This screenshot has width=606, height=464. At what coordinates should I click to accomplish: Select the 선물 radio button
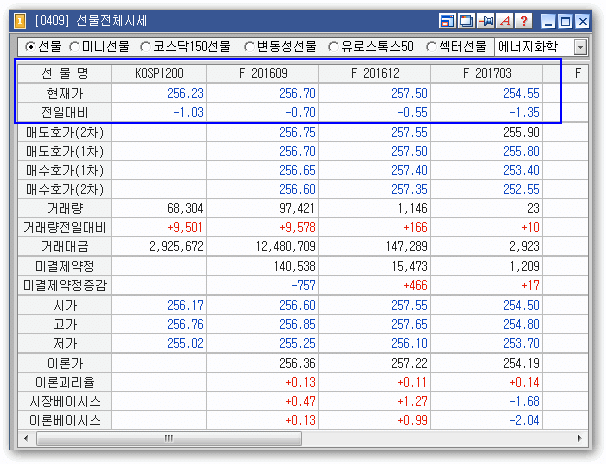point(30,47)
